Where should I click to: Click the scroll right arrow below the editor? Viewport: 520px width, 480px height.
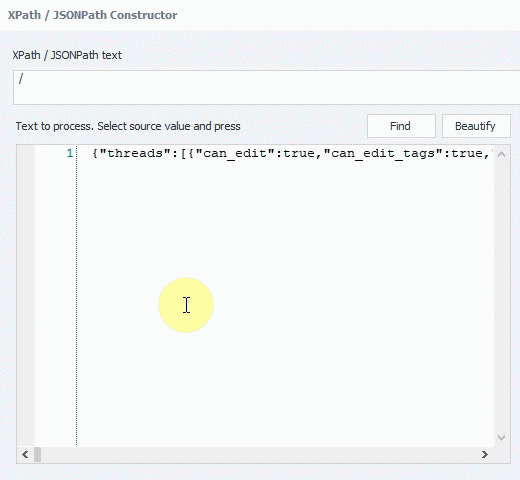coord(485,454)
